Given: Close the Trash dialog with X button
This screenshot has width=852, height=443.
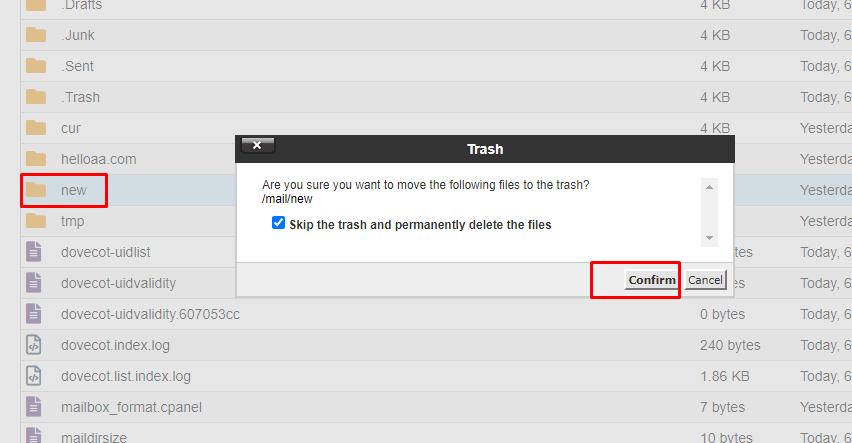Looking at the screenshot, I should click(258, 145).
